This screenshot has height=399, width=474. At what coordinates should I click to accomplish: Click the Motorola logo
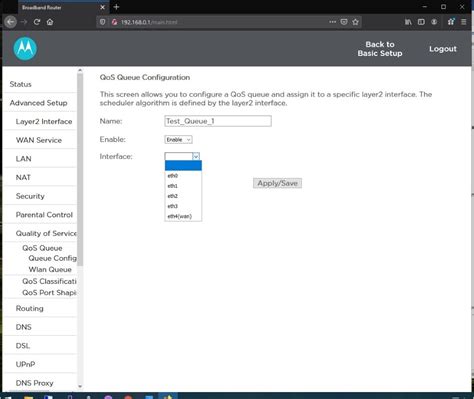pyautogui.click(x=25, y=49)
